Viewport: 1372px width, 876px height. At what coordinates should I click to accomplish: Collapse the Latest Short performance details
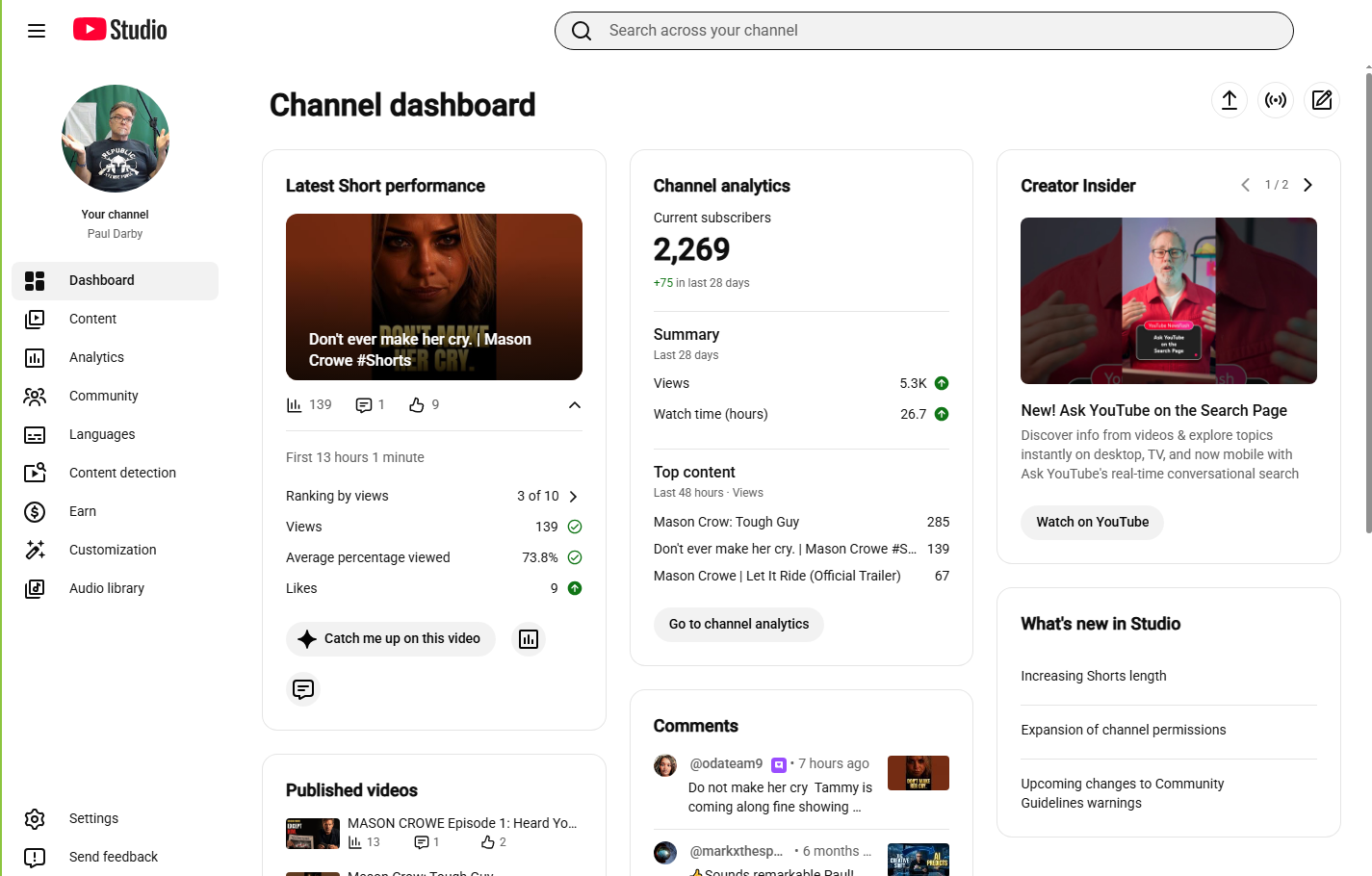[x=575, y=405]
